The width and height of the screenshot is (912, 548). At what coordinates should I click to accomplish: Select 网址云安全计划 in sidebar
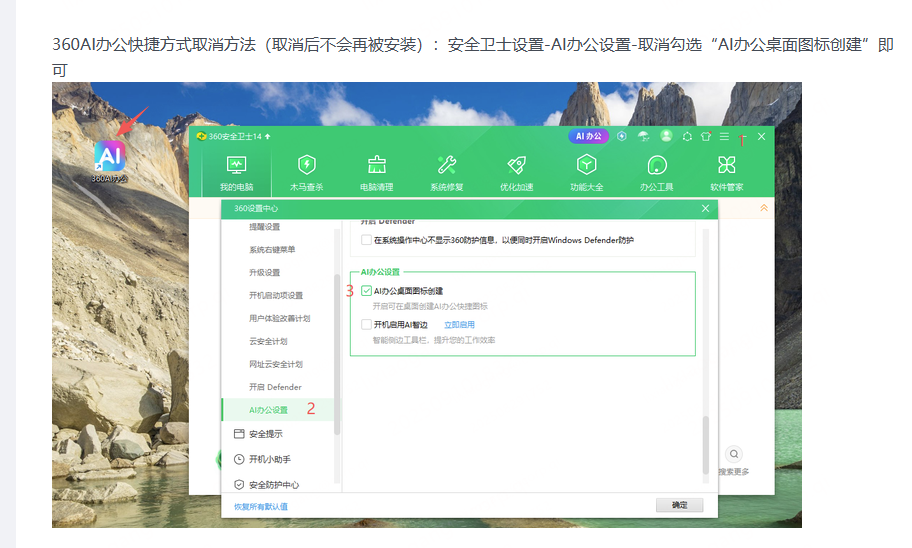(x=276, y=364)
